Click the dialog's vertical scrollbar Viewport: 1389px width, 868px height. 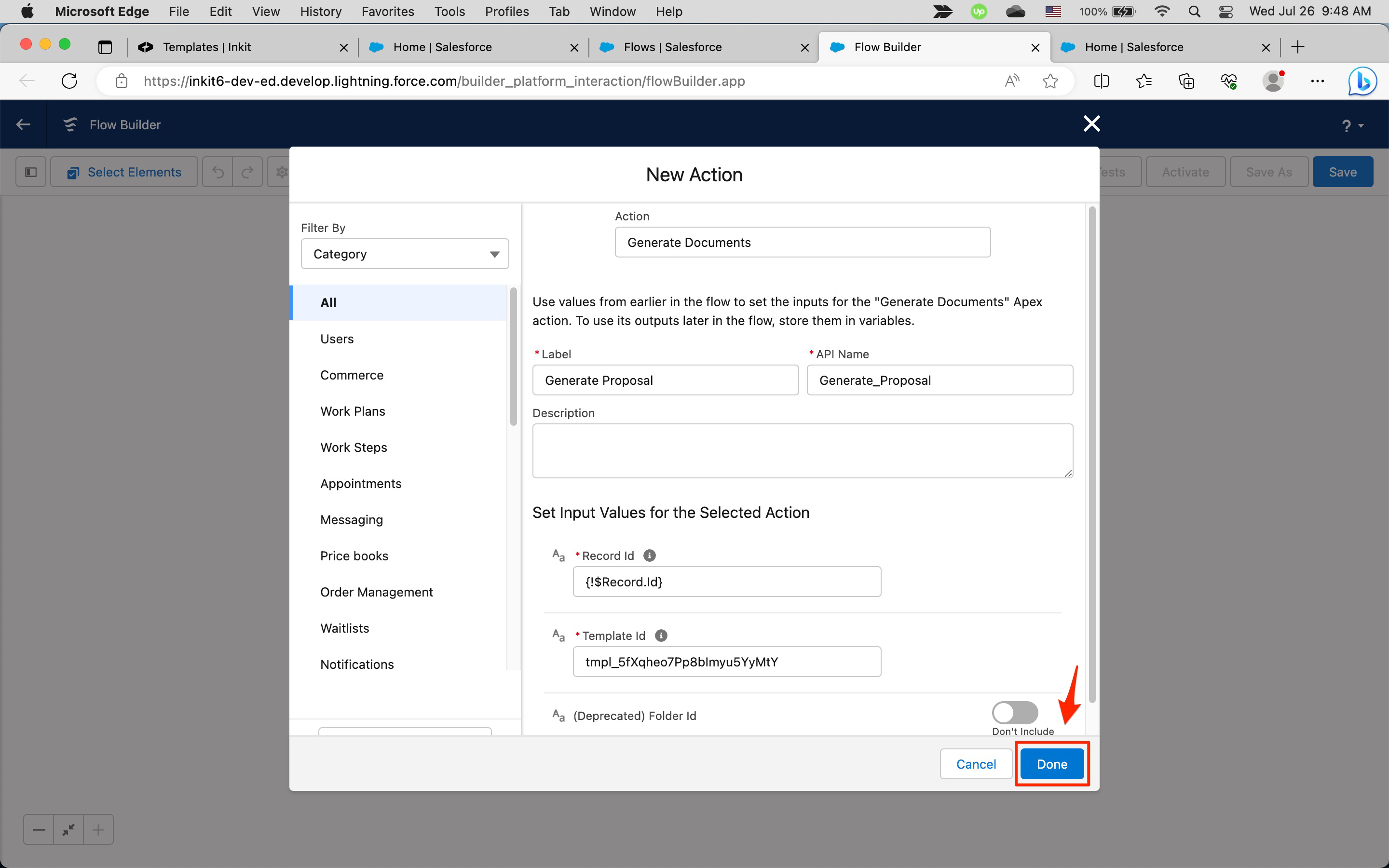pos(1092,453)
